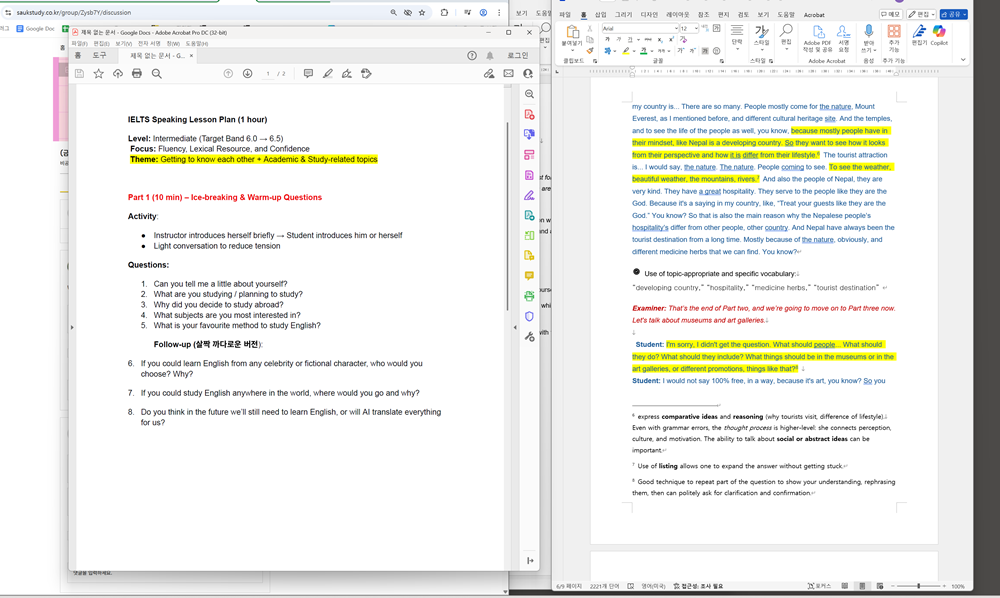
Task: Open Copilot in Word ribbon
Action: coord(939,36)
